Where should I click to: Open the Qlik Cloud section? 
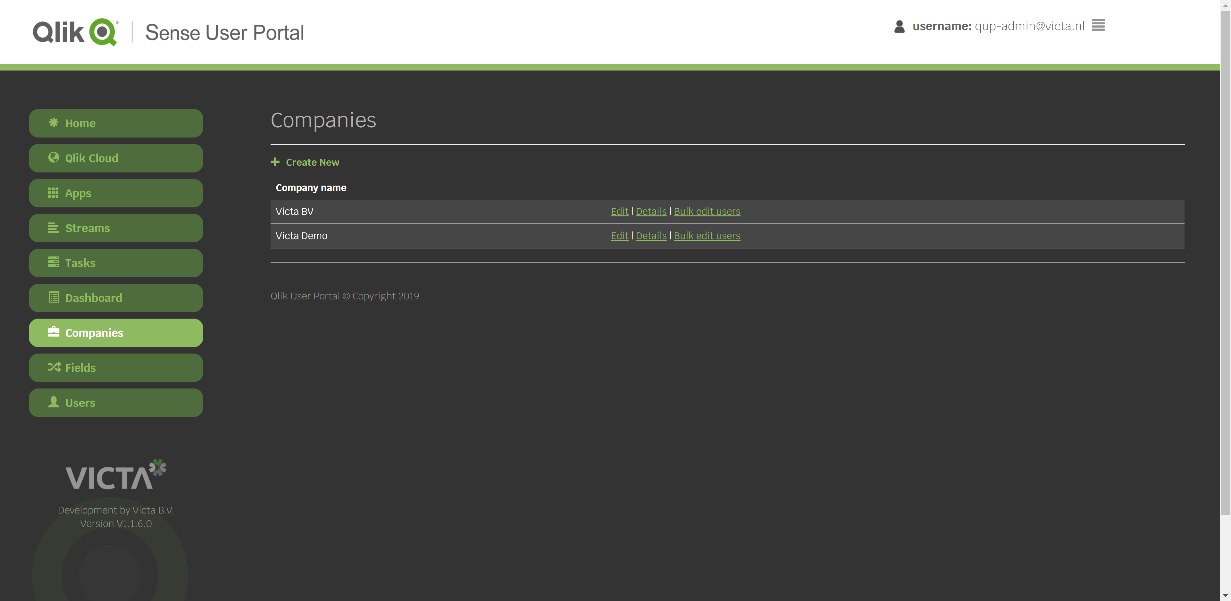click(x=116, y=158)
